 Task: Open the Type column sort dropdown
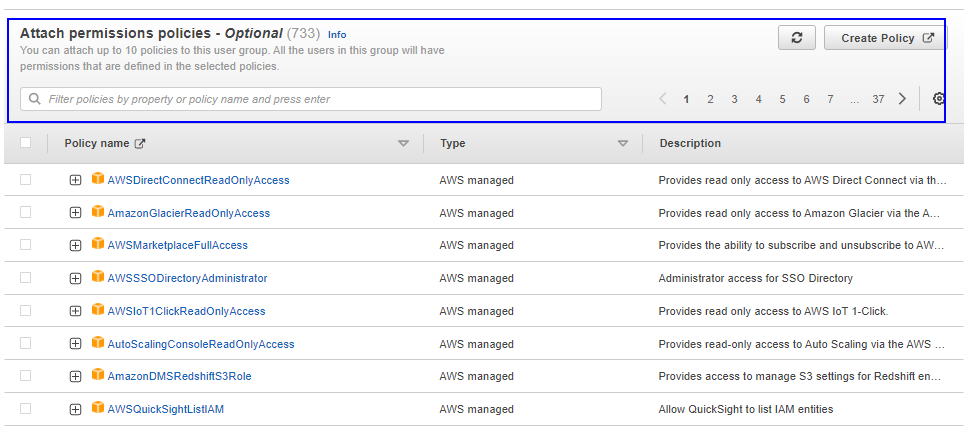[x=623, y=143]
